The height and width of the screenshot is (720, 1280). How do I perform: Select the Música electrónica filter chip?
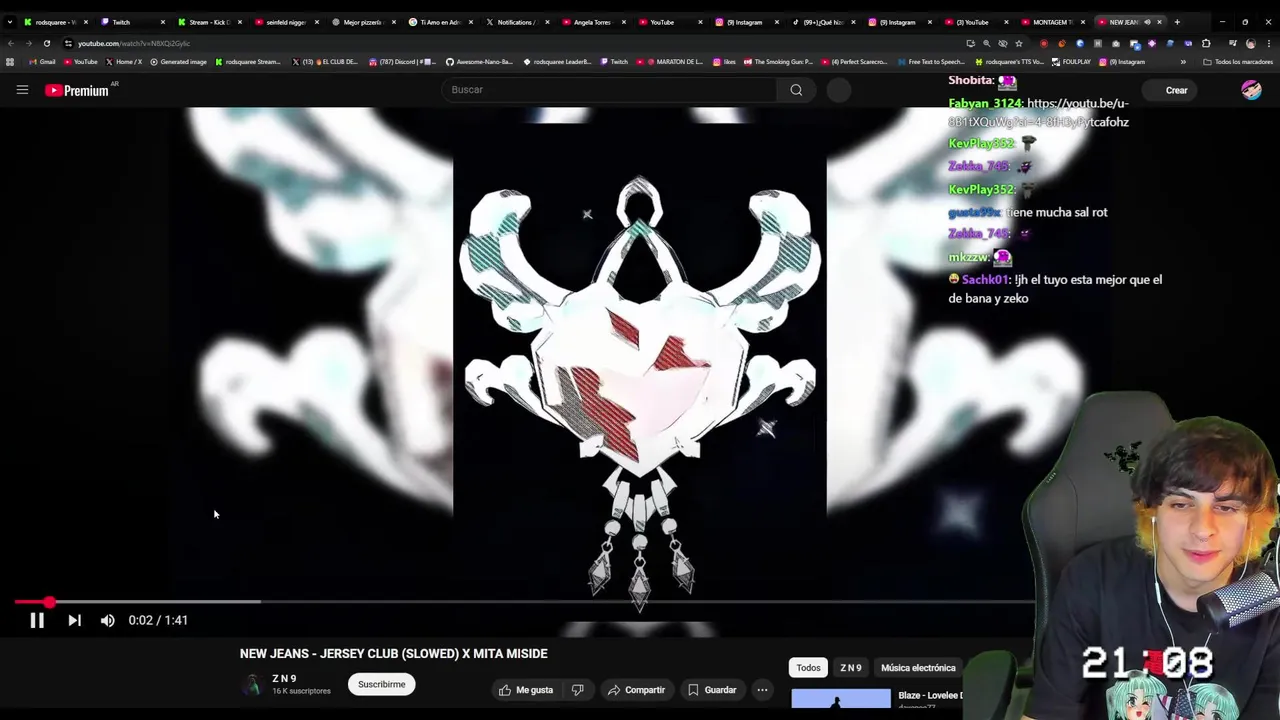918,668
